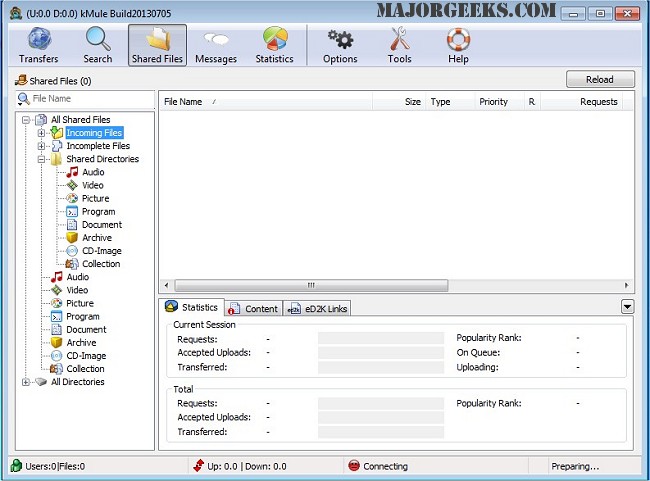Click top-level Audio music note icon
Image resolution: width=650 pixels, height=481 pixels.
coord(57,277)
